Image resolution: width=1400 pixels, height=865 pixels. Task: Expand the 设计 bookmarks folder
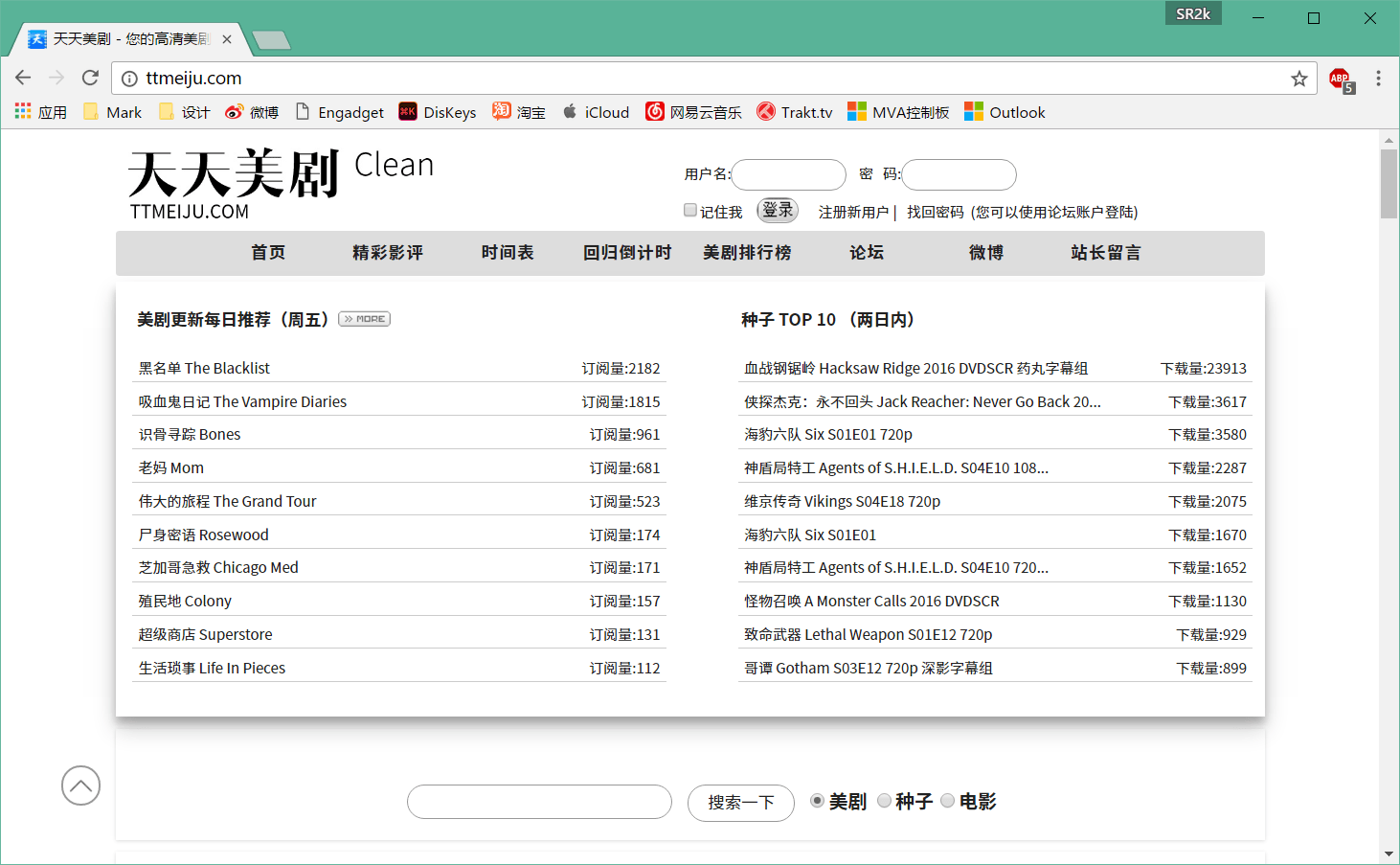[184, 112]
